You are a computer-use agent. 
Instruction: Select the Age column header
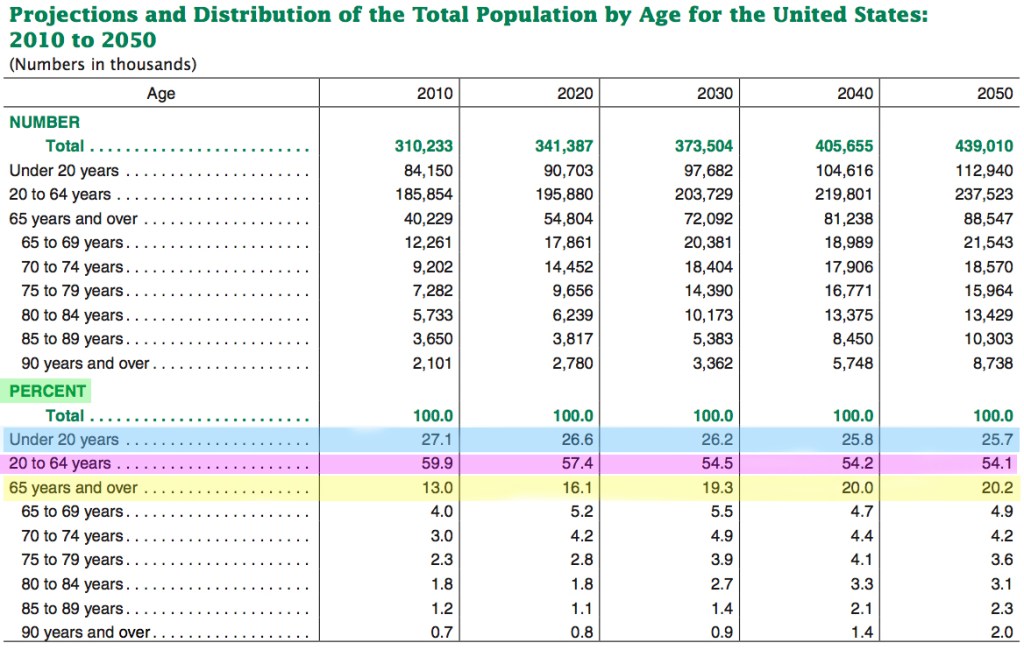[160, 93]
